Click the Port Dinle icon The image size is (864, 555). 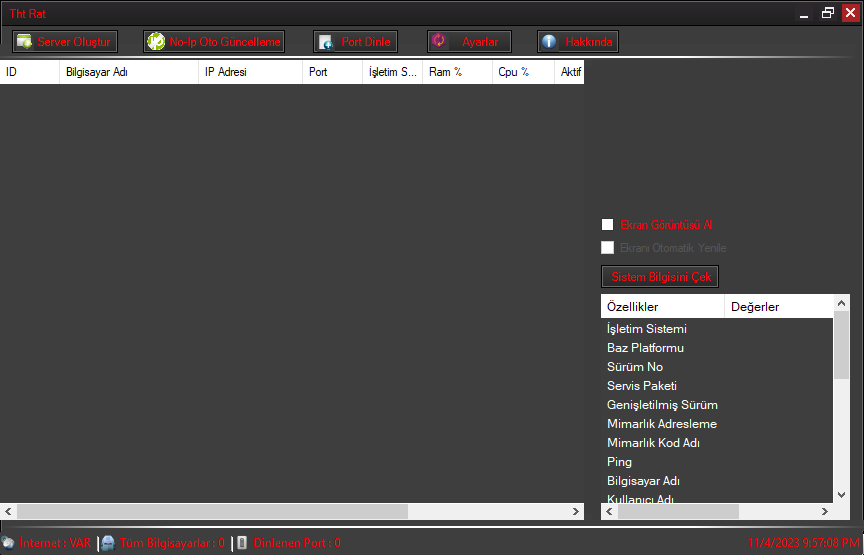(x=325, y=42)
